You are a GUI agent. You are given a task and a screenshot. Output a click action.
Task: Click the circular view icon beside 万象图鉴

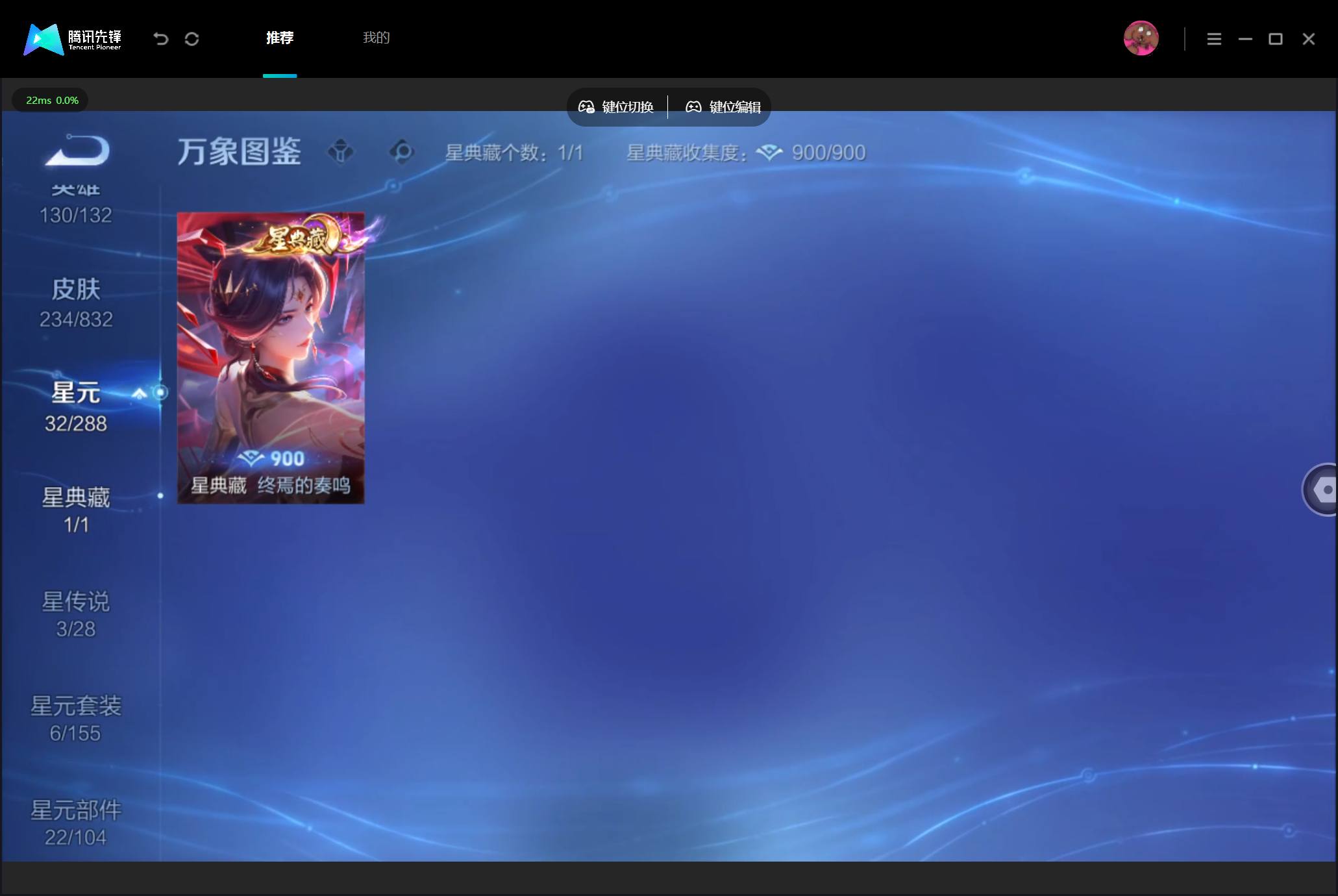(x=402, y=153)
